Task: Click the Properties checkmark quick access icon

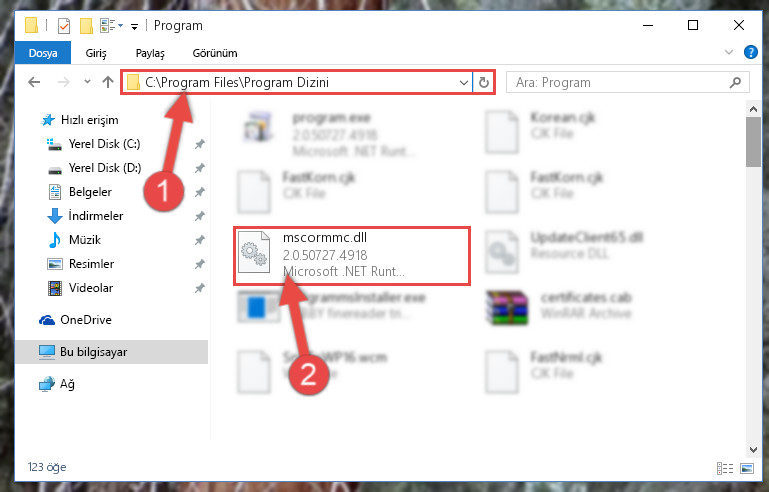Action: (64, 26)
